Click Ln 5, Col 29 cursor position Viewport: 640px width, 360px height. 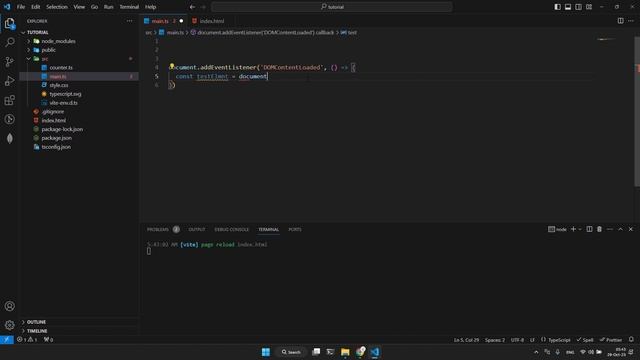click(x=467, y=340)
